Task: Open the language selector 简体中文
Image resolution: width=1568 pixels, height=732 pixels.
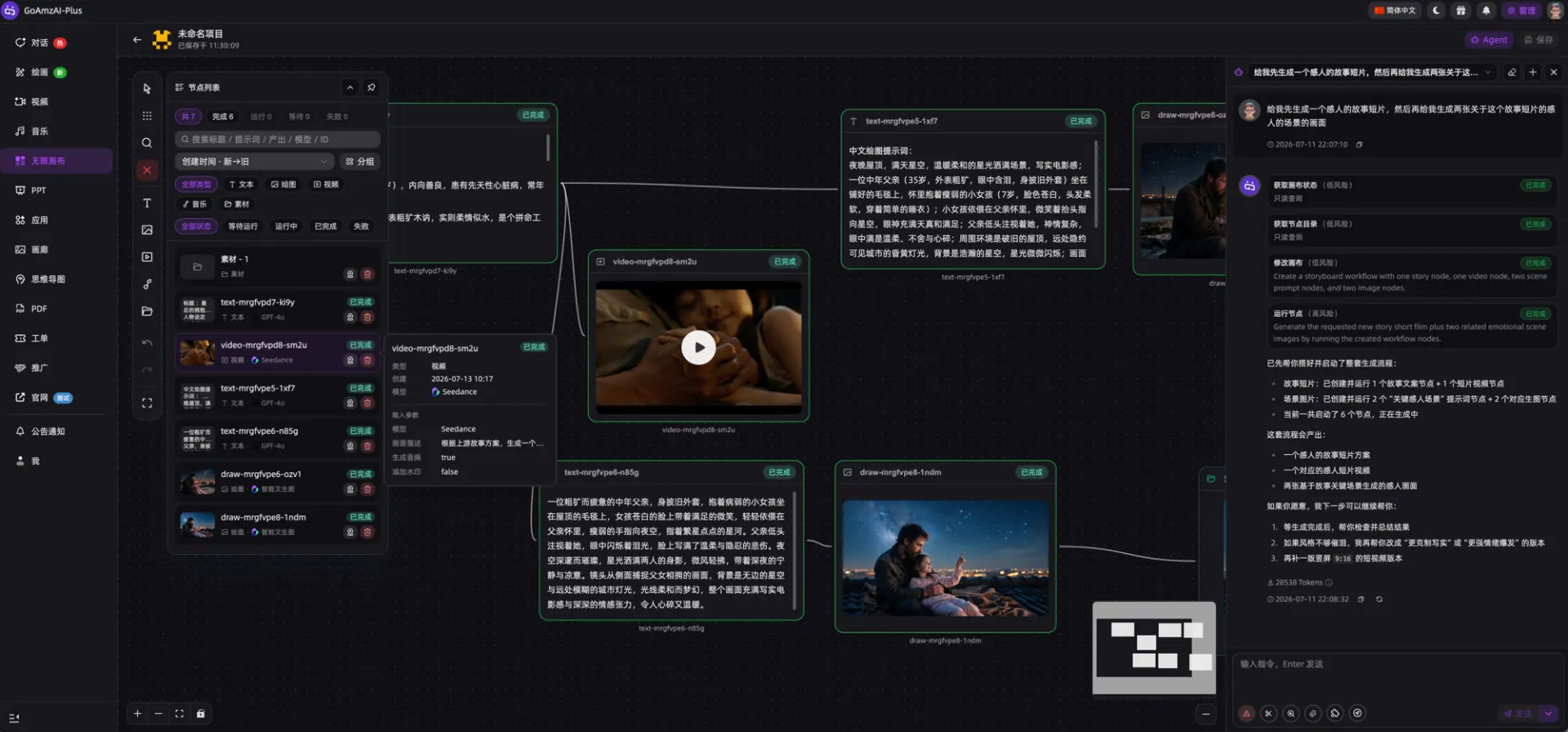Action: [1395, 11]
